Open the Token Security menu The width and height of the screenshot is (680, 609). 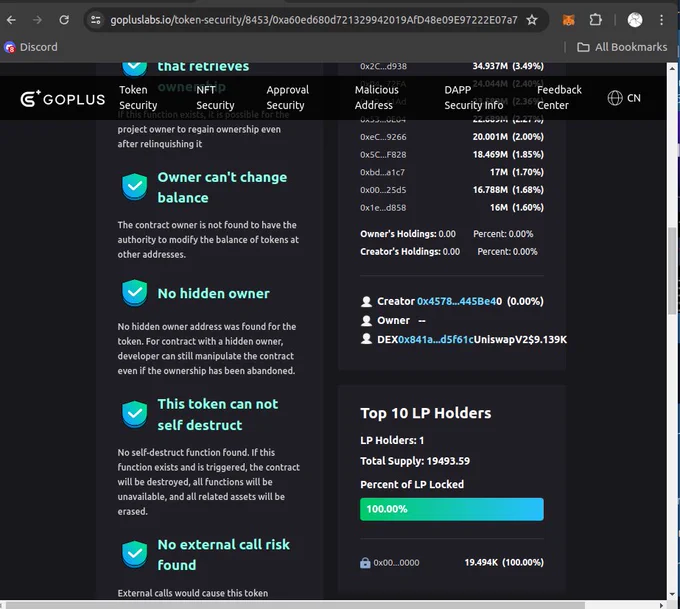pyautogui.click(x=138, y=98)
